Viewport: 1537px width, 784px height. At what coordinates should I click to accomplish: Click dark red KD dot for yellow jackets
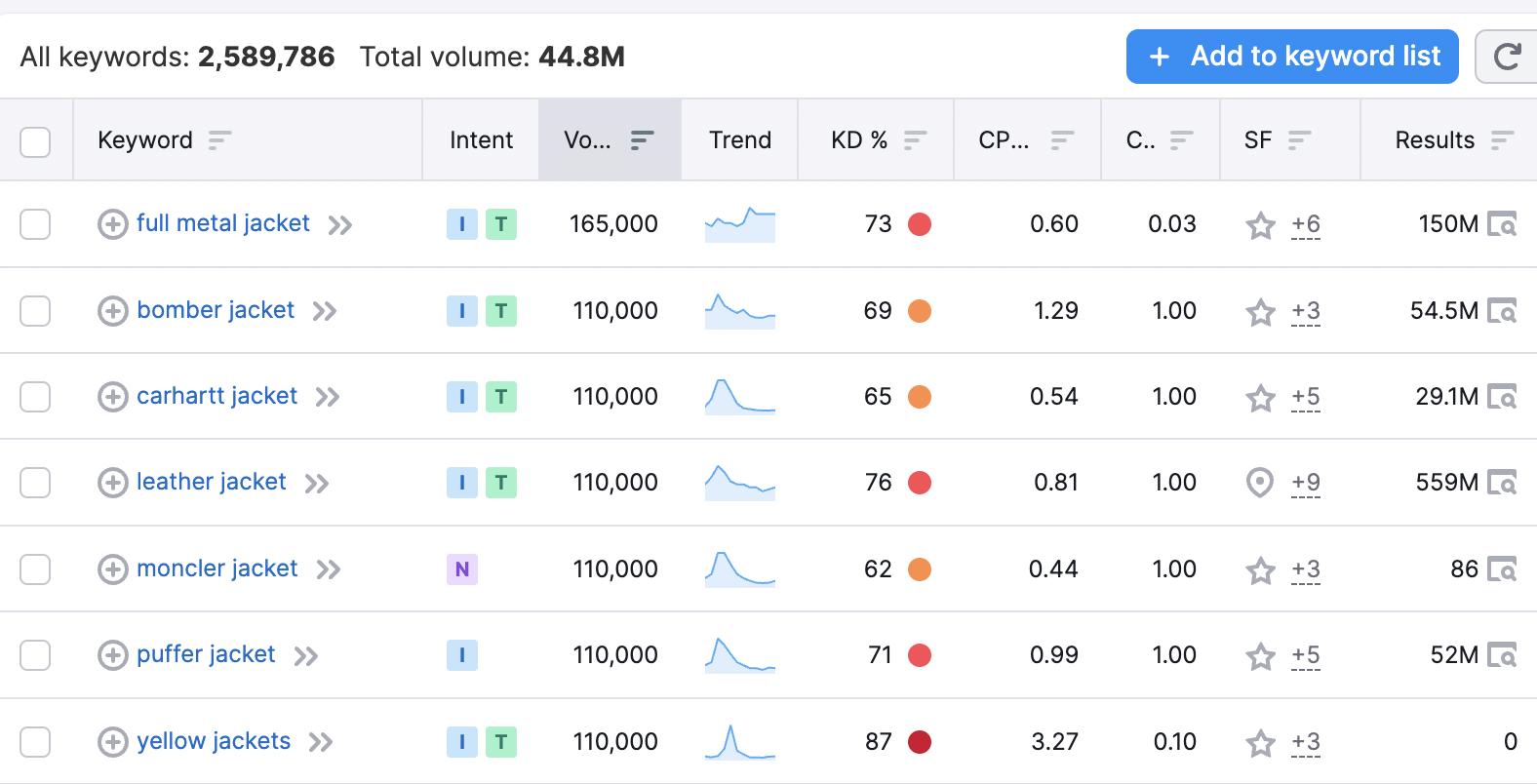click(x=920, y=742)
